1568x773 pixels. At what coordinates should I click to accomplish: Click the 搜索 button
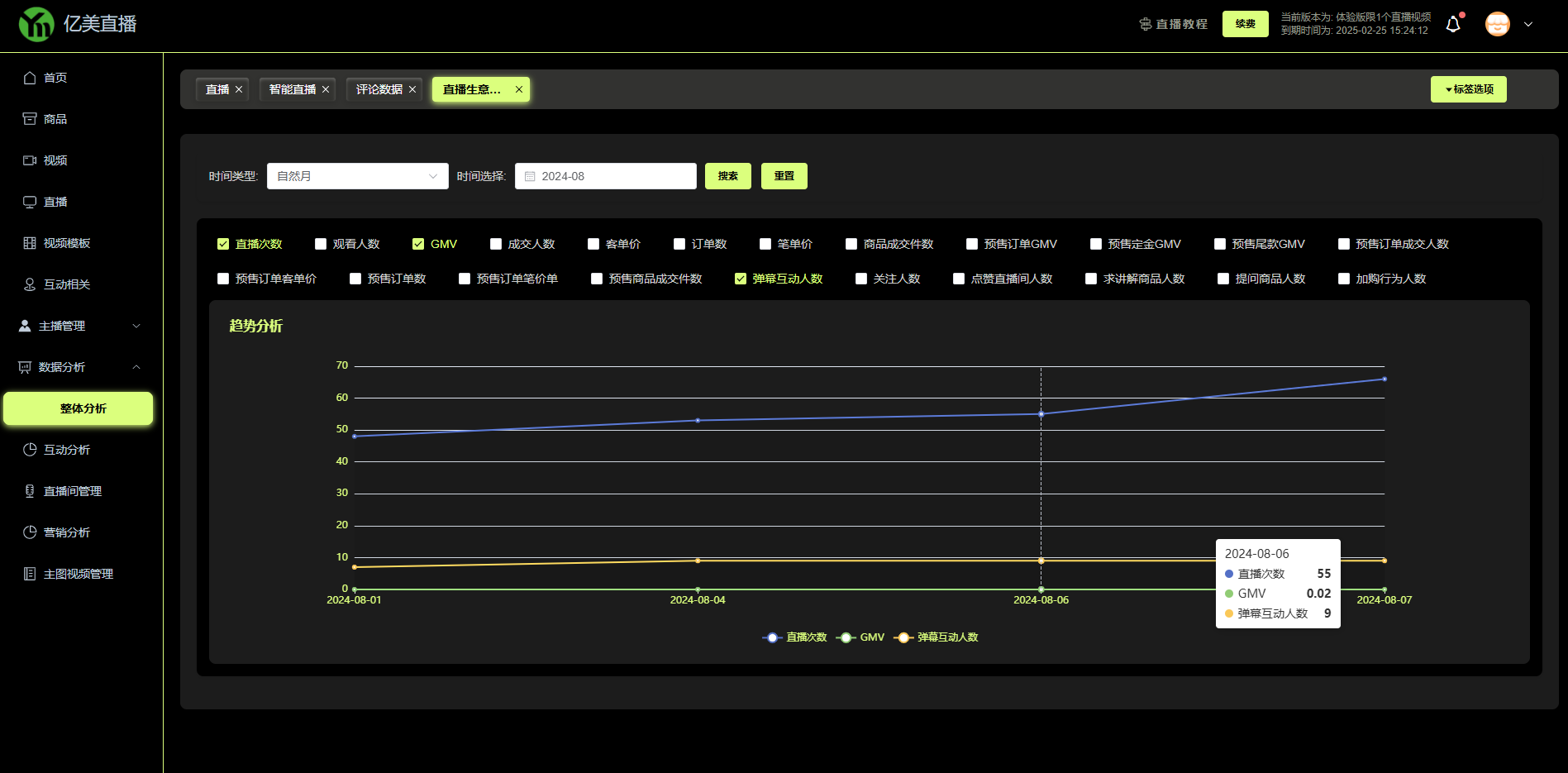tap(727, 176)
